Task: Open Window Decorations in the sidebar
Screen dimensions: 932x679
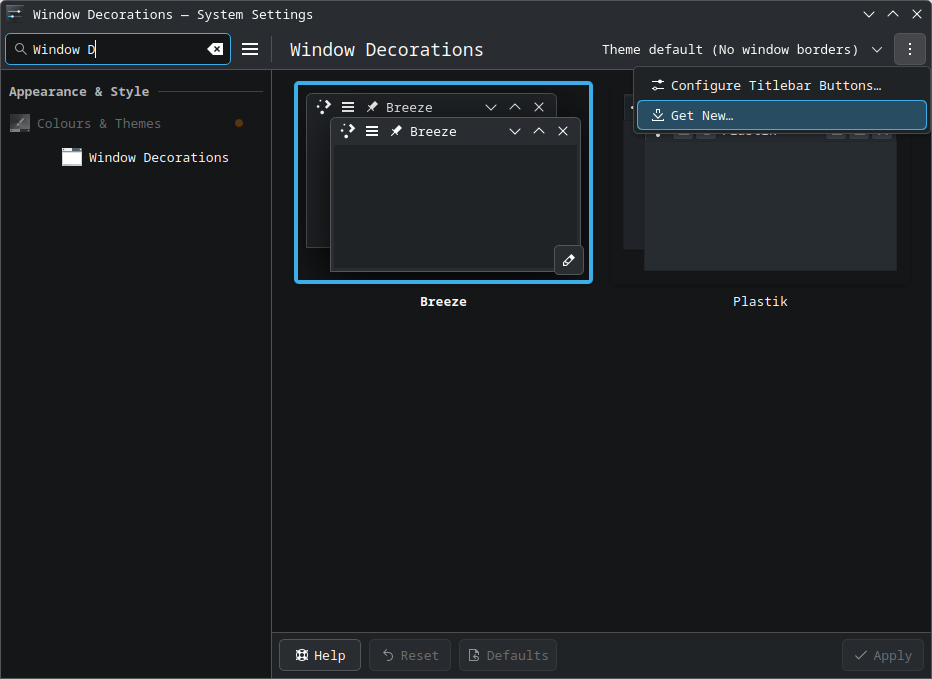Action: coord(158,157)
